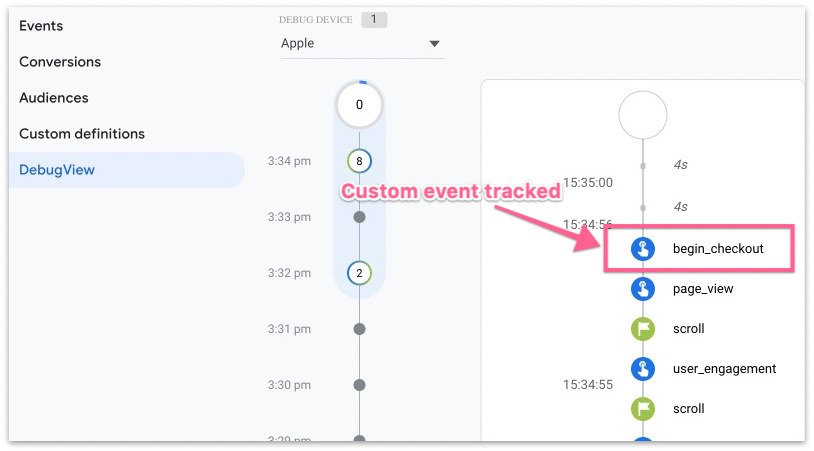This screenshot has width=814, height=451.
Task: Open Custom definitions in the sidebar
Action: click(x=82, y=134)
